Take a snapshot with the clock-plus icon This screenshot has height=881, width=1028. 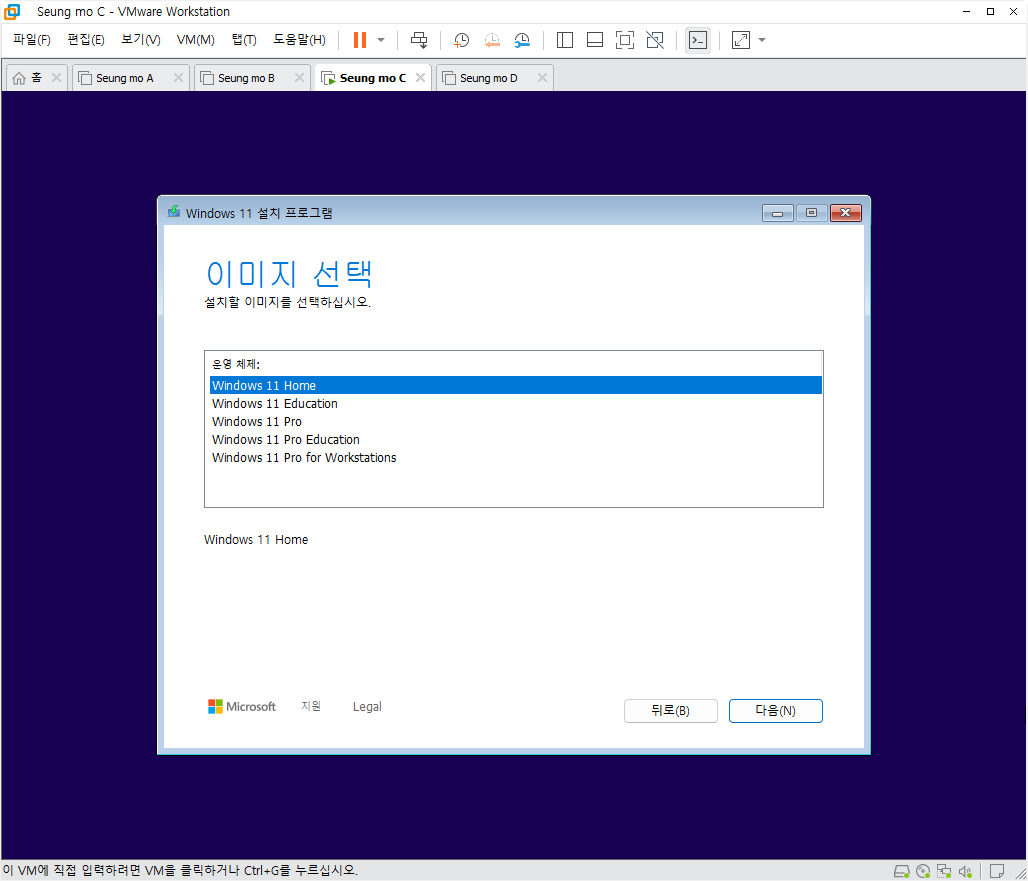click(462, 40)
